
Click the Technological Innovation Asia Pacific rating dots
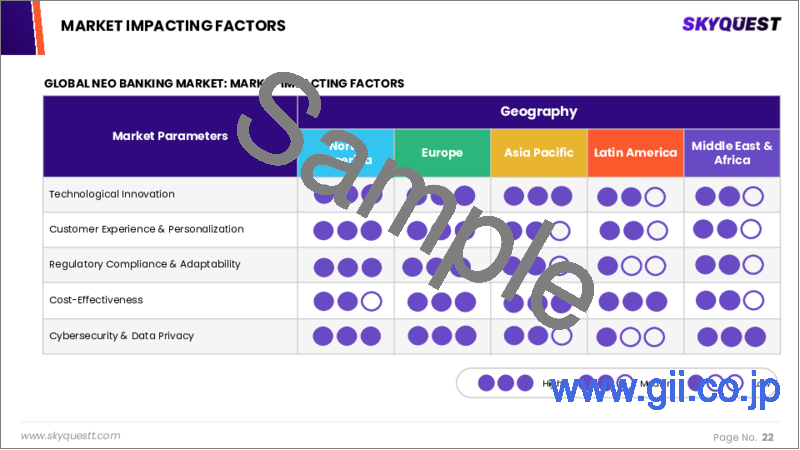(x=538, y=195)
